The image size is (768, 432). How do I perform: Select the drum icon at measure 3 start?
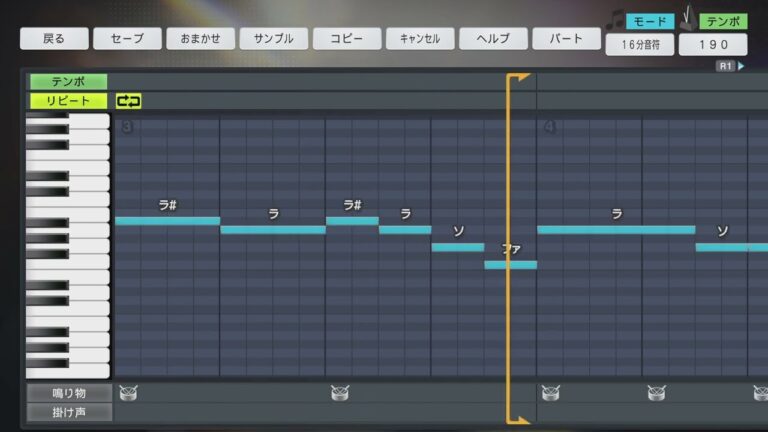128,393
